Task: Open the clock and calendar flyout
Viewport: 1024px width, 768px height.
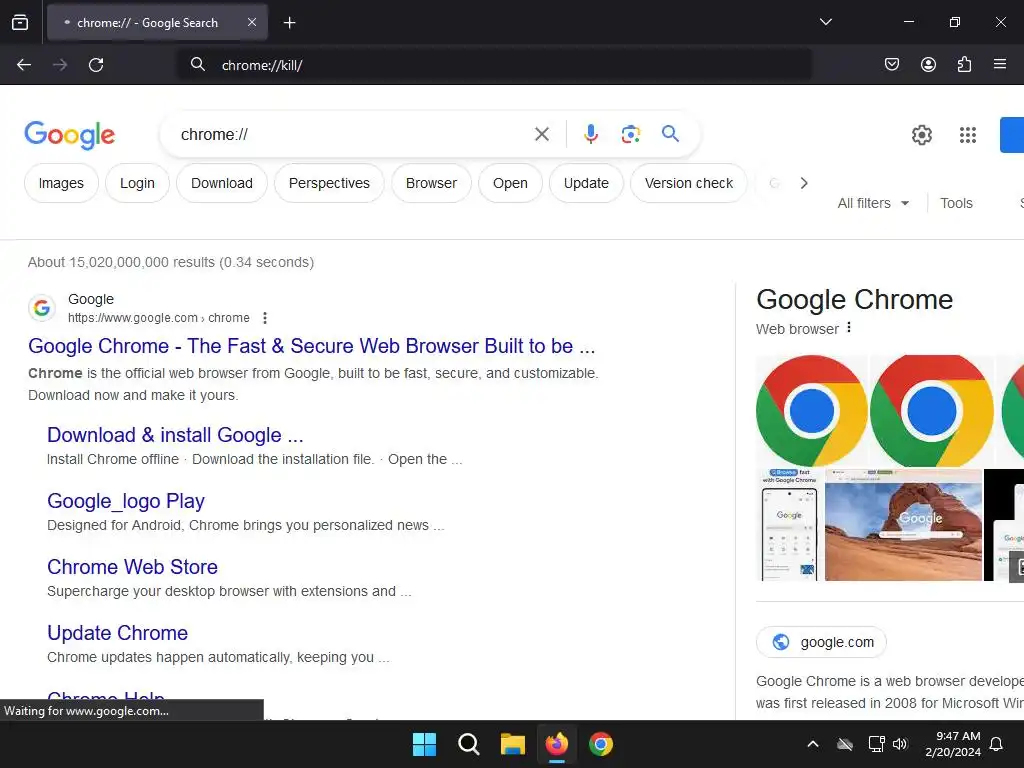Action: click(953, 744)
